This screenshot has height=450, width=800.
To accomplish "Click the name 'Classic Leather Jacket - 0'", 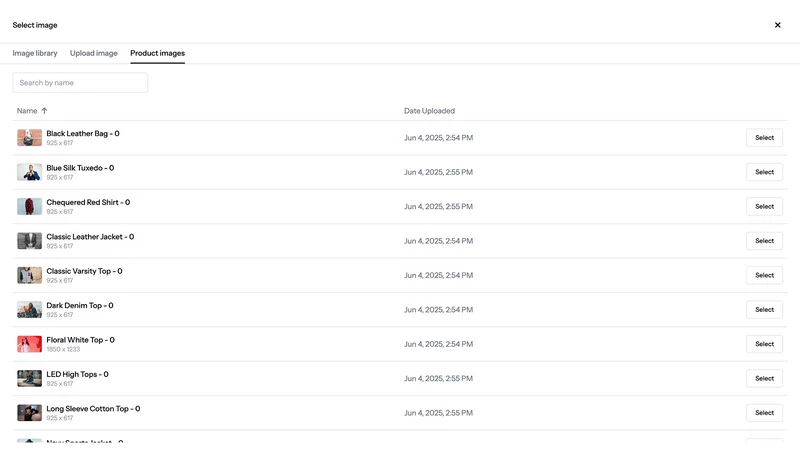I will [90, 237].
